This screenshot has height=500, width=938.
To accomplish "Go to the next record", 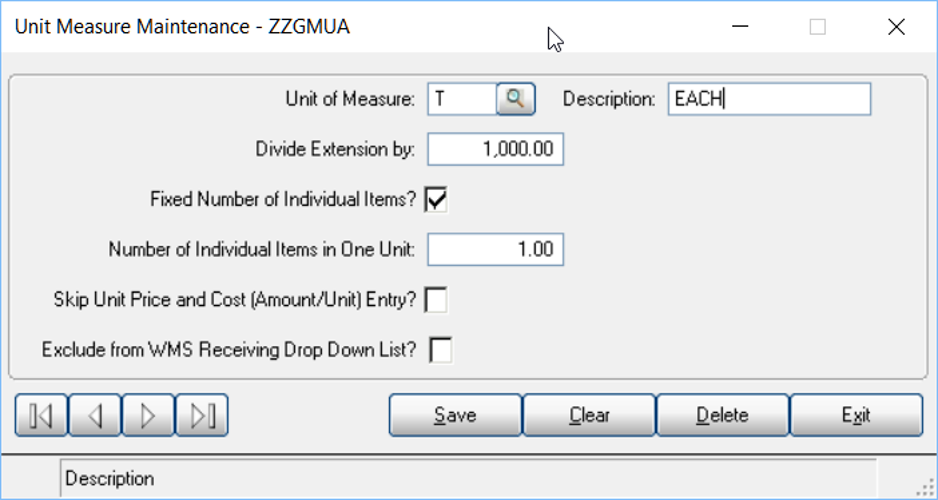I will pyautogui.click(x=148, y=415).
